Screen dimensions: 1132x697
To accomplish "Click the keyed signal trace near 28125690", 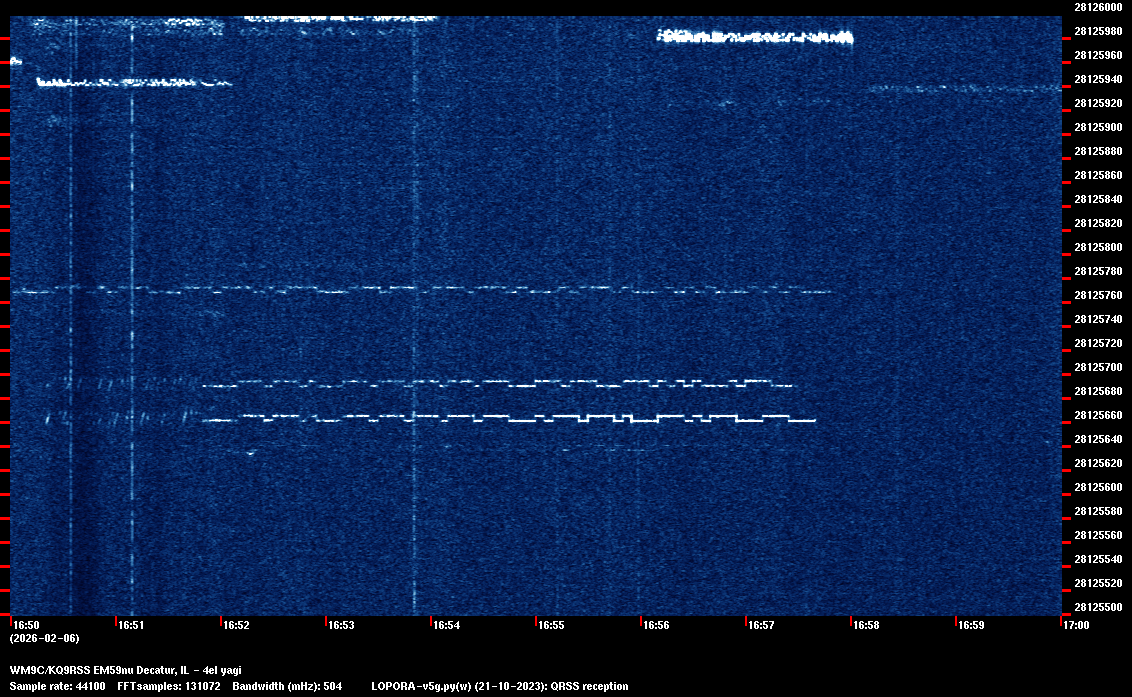I will [x=500, y=382].
